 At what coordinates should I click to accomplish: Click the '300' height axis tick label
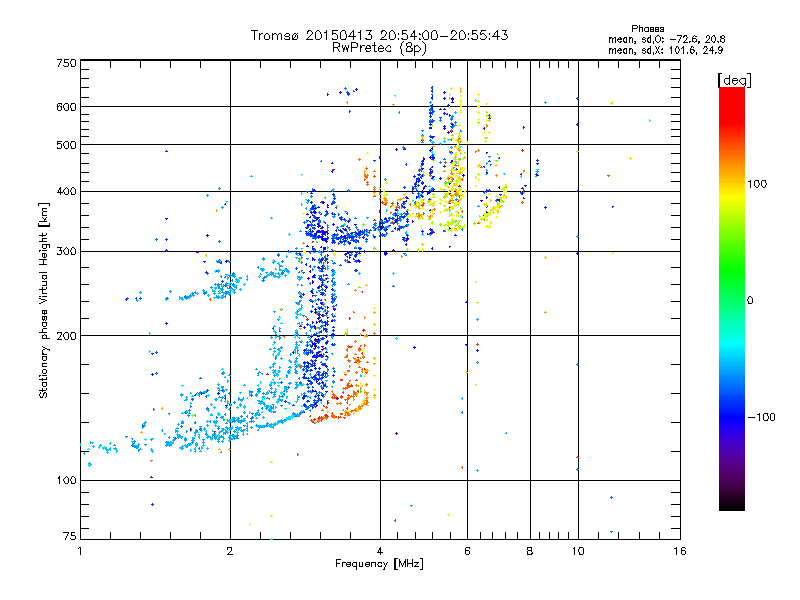pyautogui.click(x=66, y=251)
